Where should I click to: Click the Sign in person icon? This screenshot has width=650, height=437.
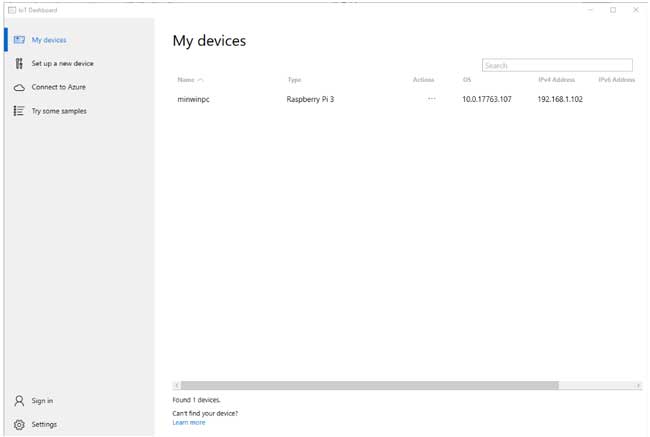click(19, 401)
